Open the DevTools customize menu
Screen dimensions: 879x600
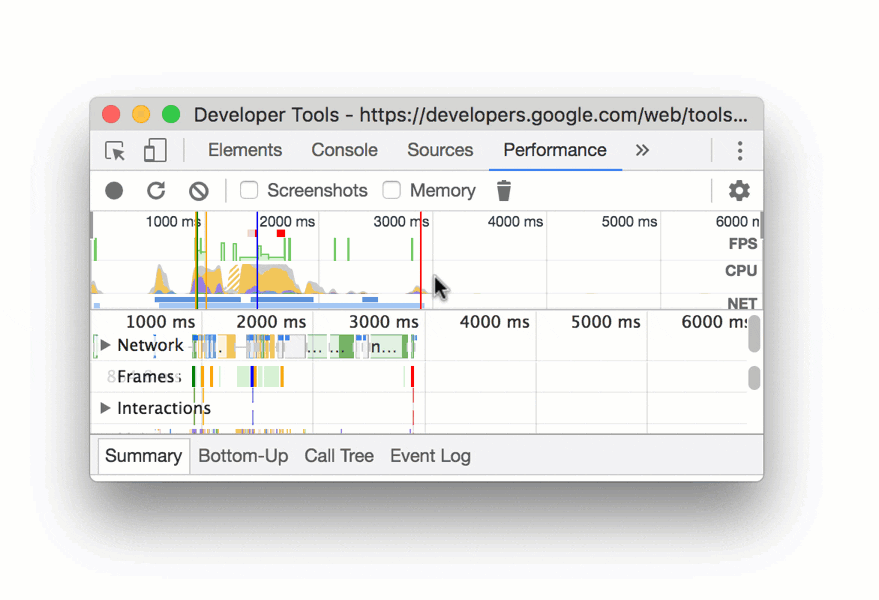[739, 150]
